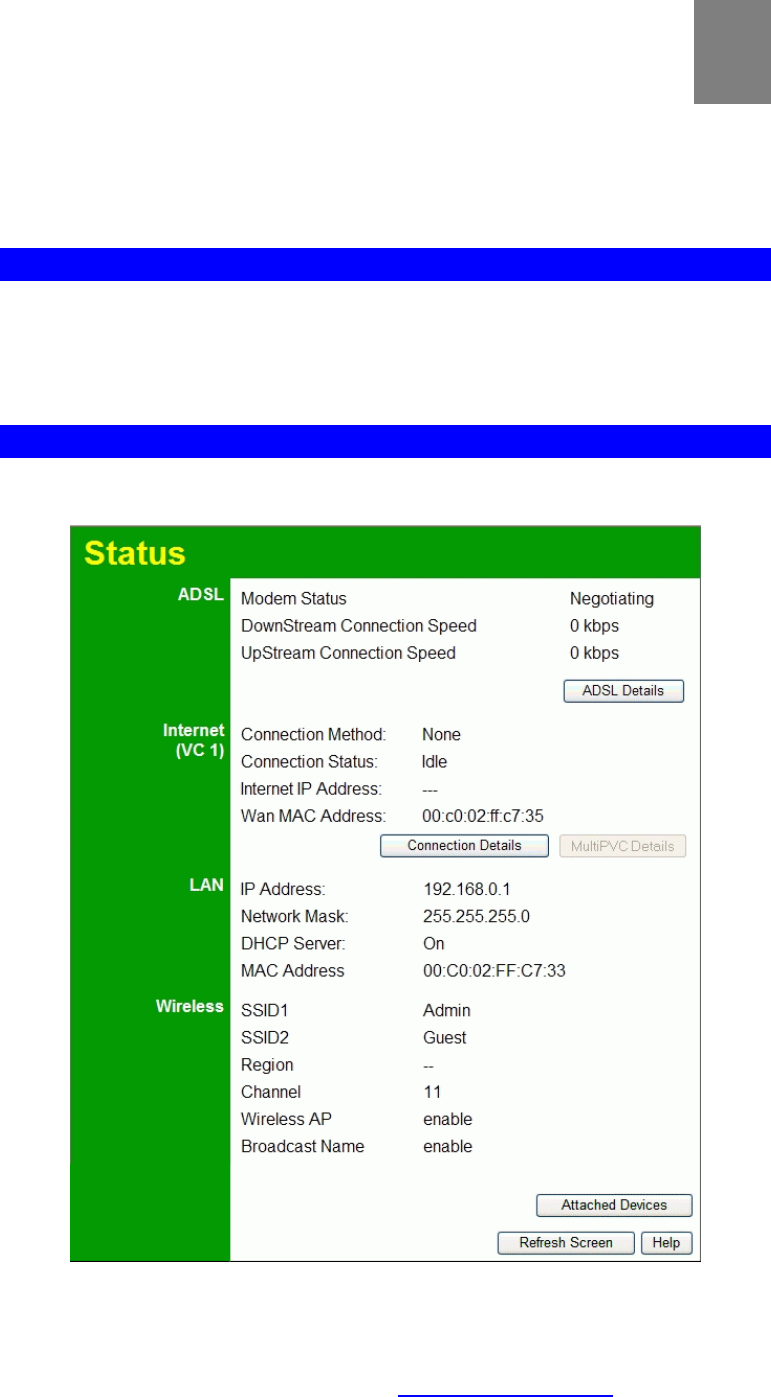Viewport: 771px width, 1397px height.
Task: Click the SSID2 label
Action: 265,1037
